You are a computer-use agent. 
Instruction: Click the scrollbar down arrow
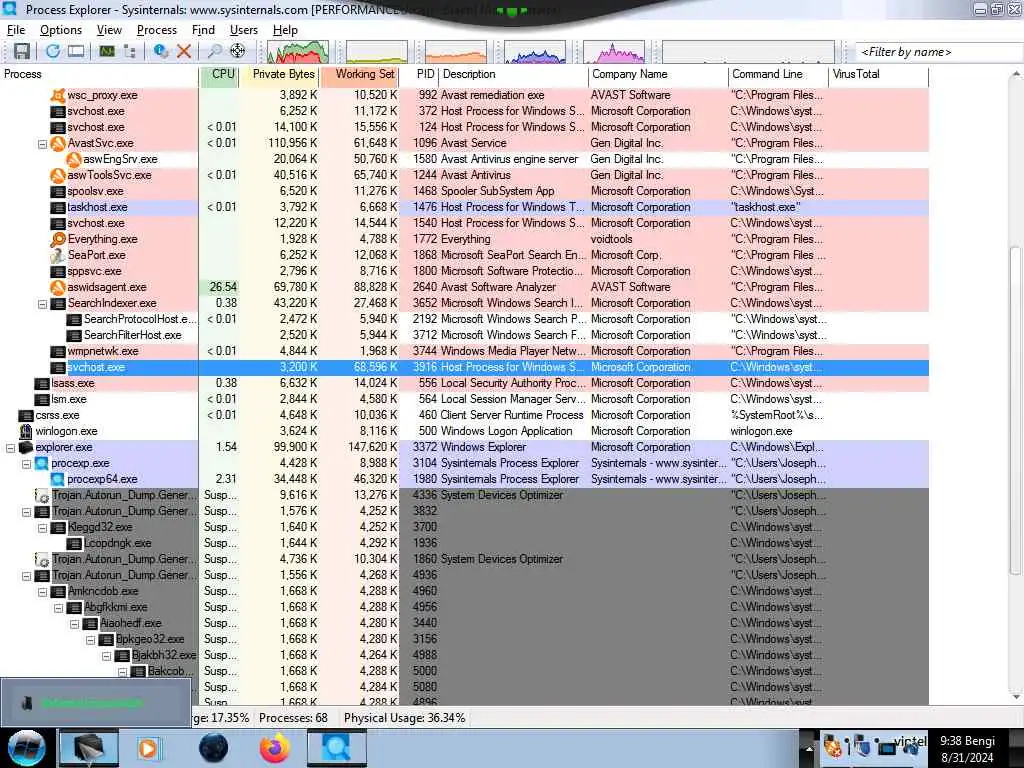1016,697
